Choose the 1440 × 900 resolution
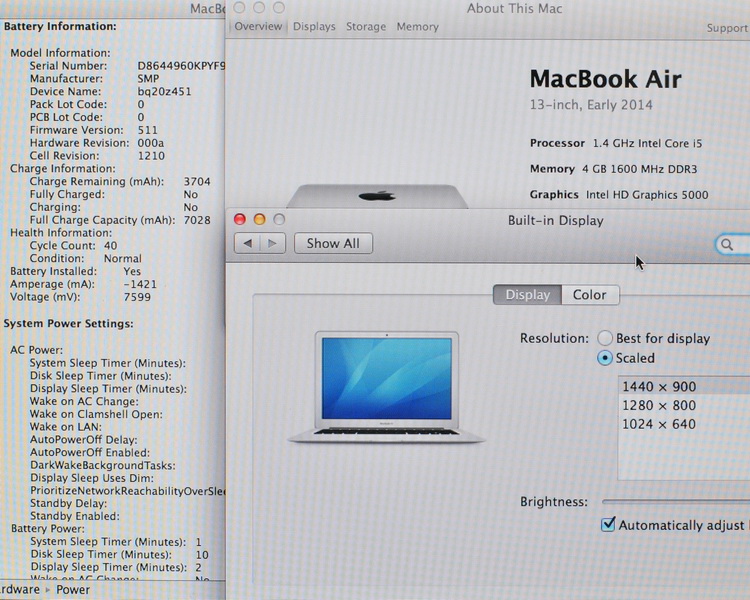The width and height of the screenshot is (750, 600). pyautogui.click(x=684, y=387)
